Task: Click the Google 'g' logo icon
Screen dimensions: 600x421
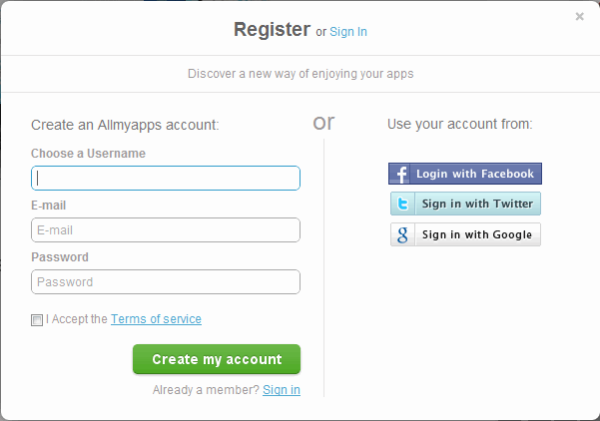Action: [402, 235]
